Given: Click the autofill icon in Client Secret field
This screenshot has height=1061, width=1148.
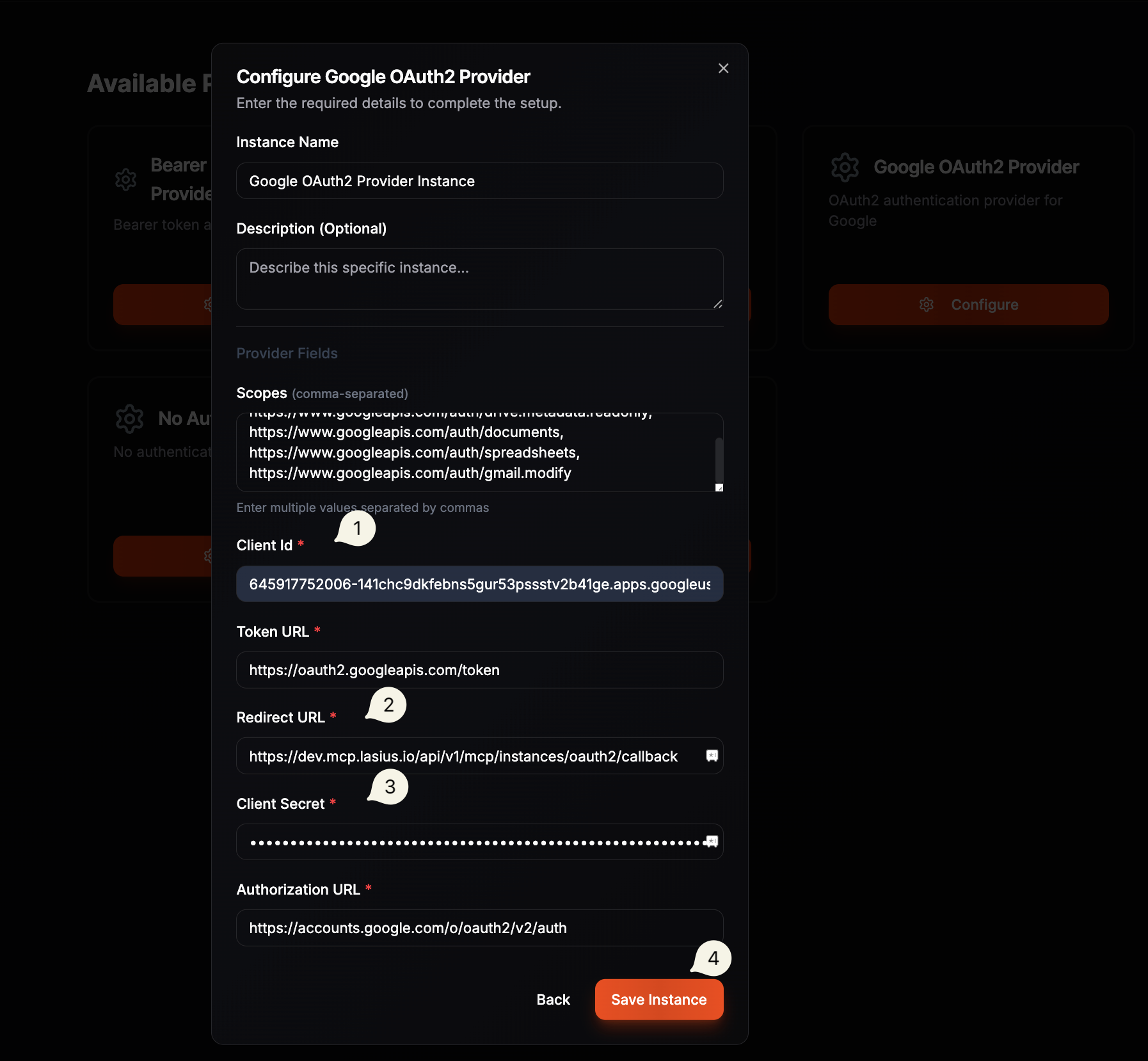Looking at the screenshot, I should [712, 842].
